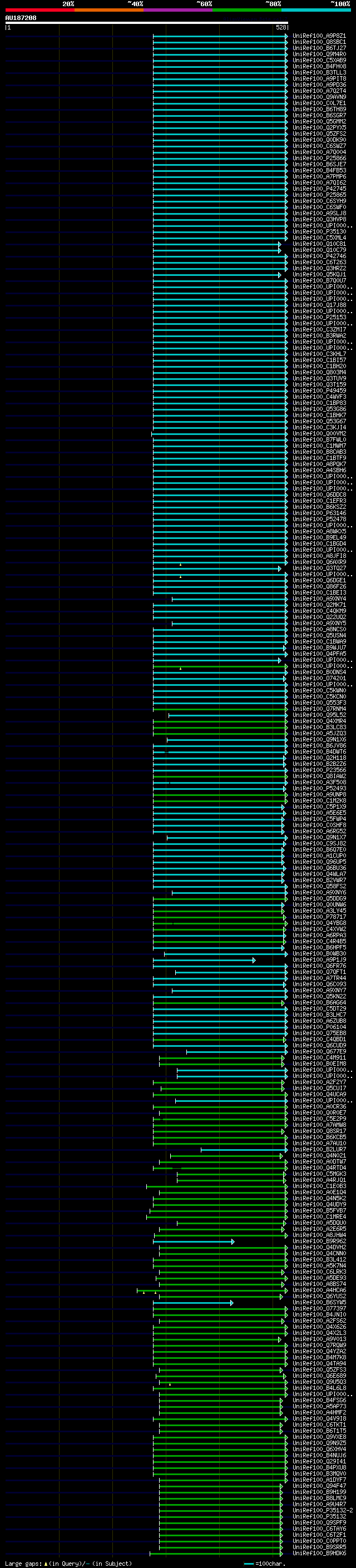Select hit UniRef100_C4M911
This screenshot has height=1568, width=356.
319,1058
